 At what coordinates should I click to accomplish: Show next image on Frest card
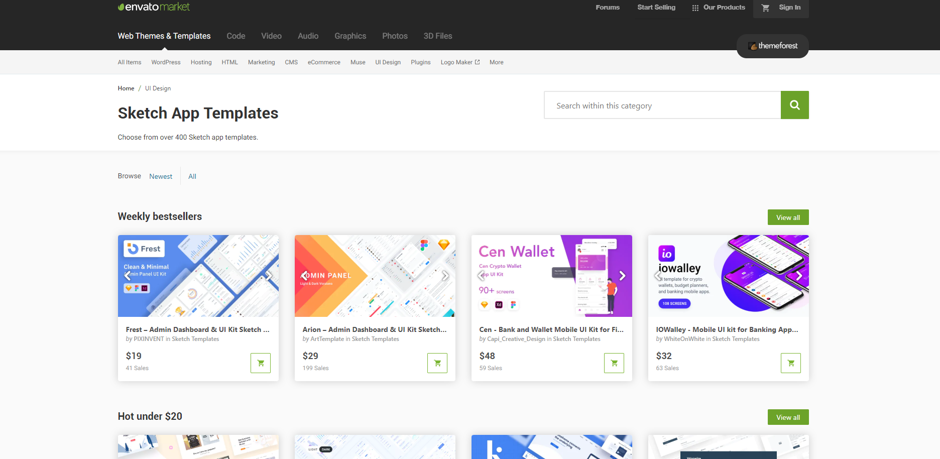click(269, 276)
